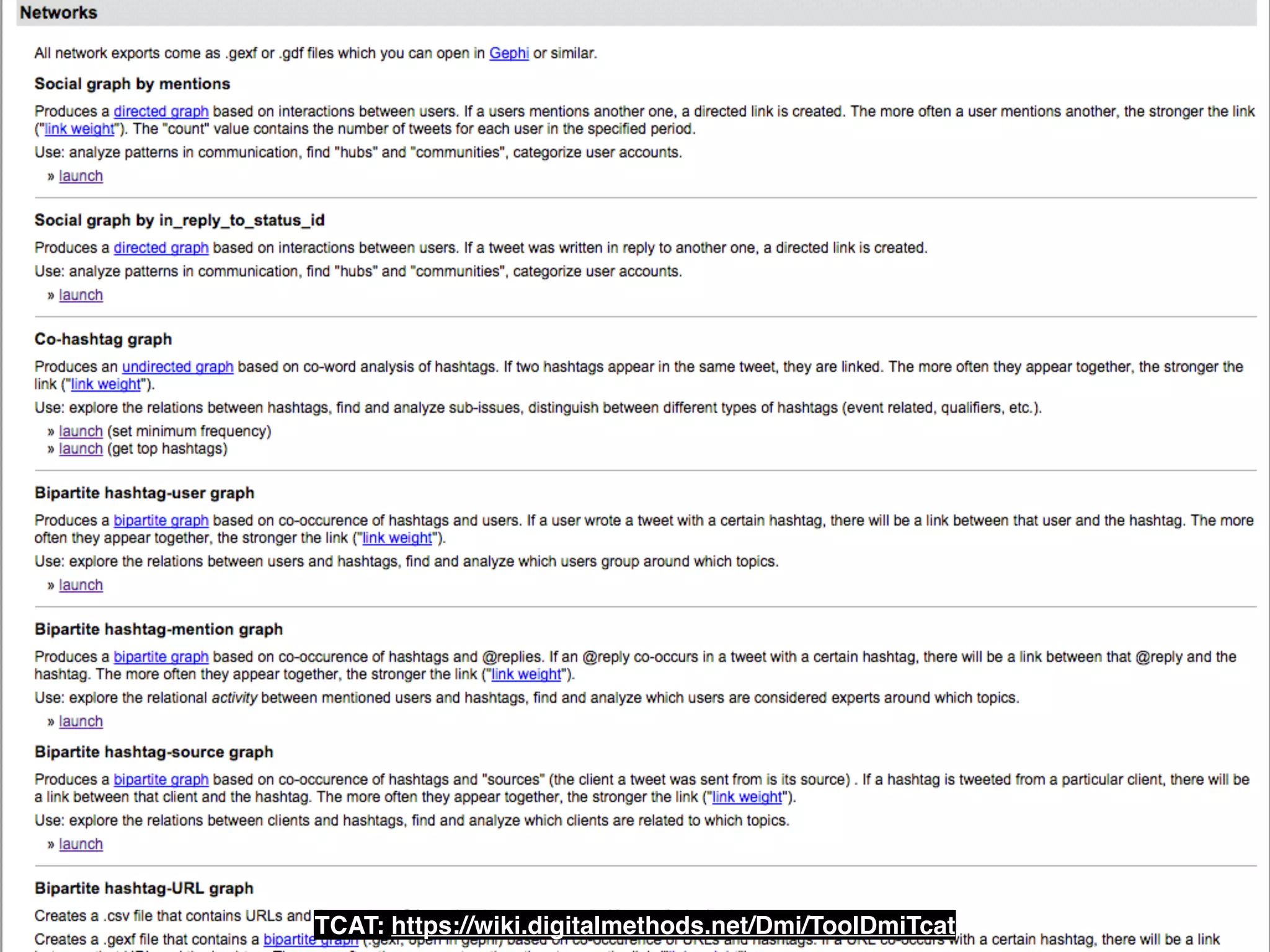Open directed graph link under in_reply_to_status_id
Viewport: 1270px width, 952px height.
161,248
